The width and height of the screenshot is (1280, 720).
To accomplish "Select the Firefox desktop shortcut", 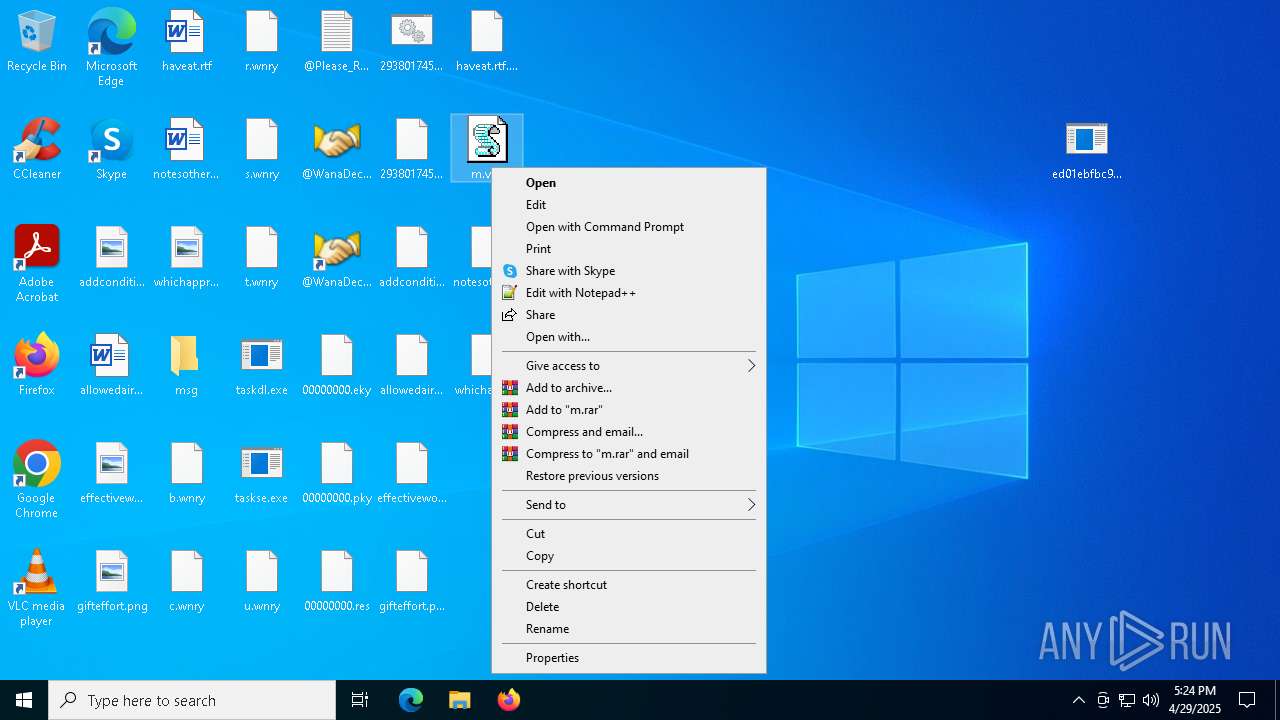I will [x=37, y=365].
